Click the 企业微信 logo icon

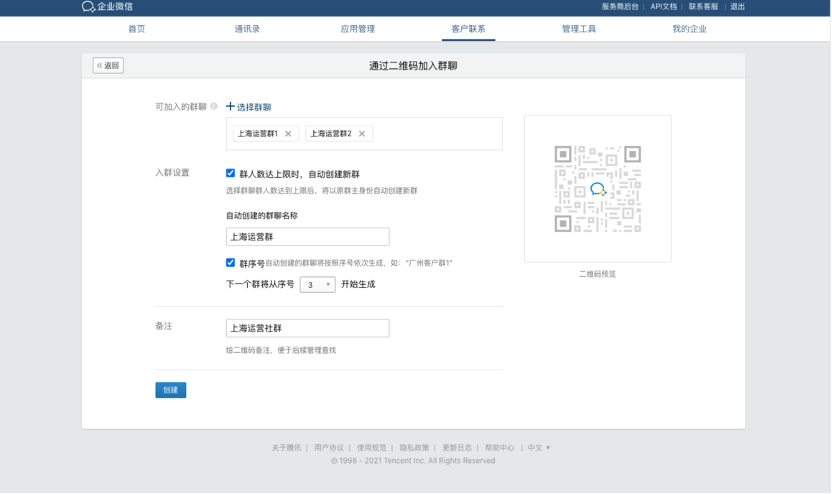tap(88, 6)
